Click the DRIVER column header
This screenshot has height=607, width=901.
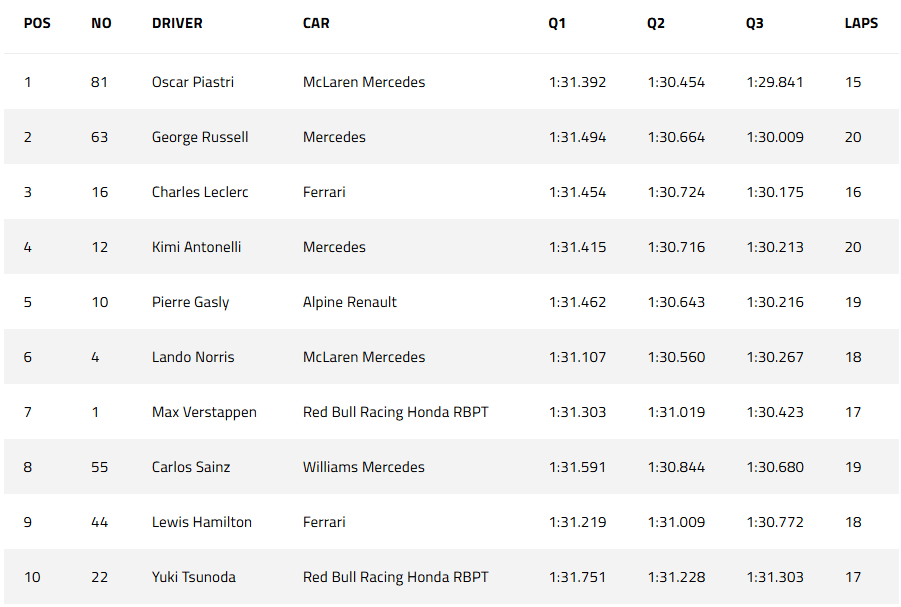177,23
